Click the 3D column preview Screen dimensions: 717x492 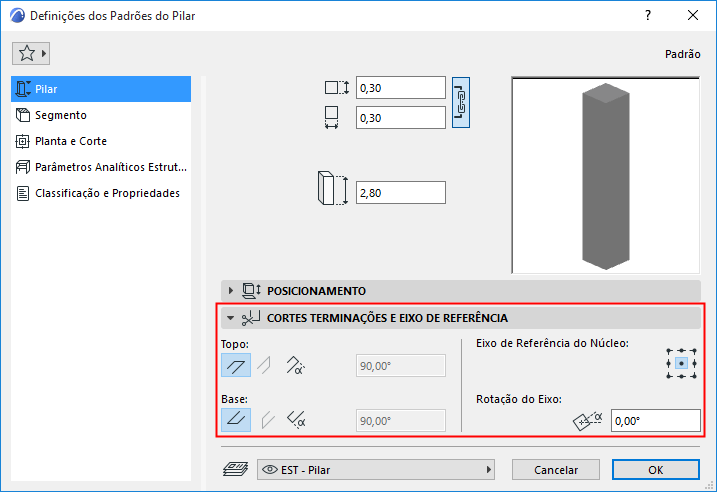click(605, 176)
